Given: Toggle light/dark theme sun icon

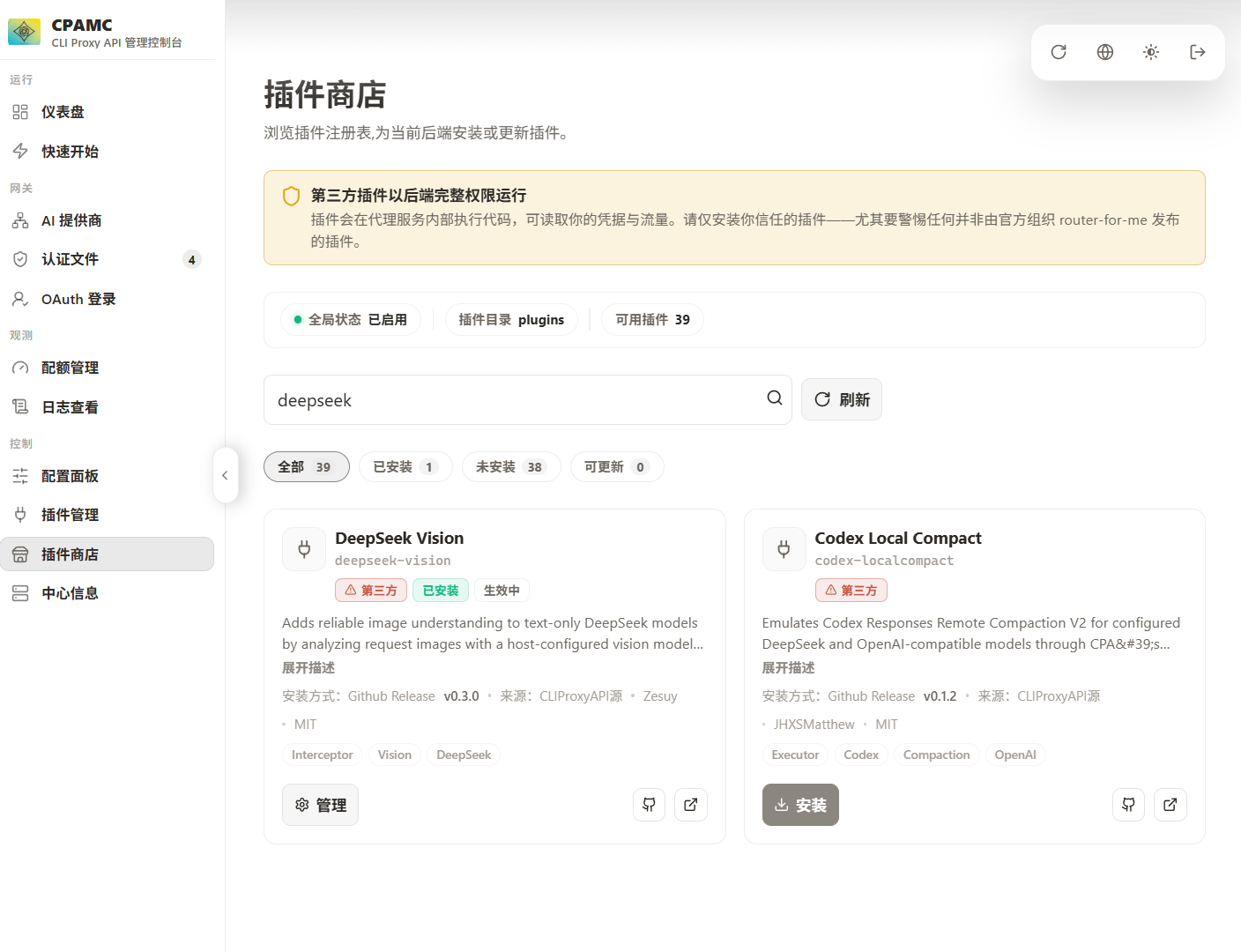Looking at the screenshot, I should [x=1151, y=52].
